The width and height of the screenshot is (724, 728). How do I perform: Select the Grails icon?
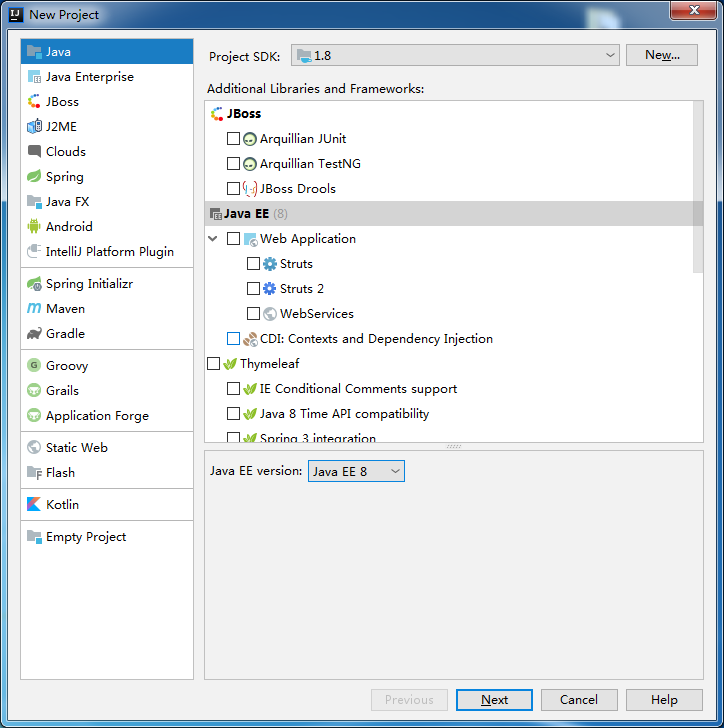click(34, 390)
